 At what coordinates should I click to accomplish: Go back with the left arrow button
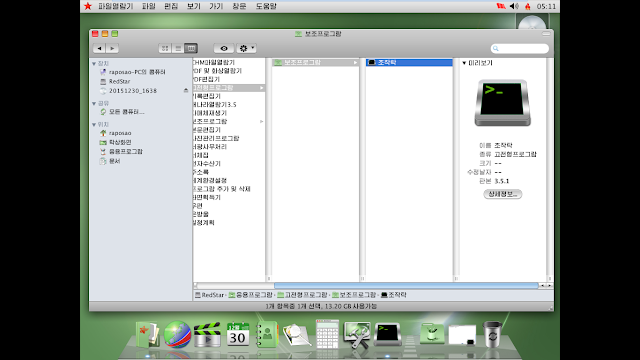click(99, 48)
